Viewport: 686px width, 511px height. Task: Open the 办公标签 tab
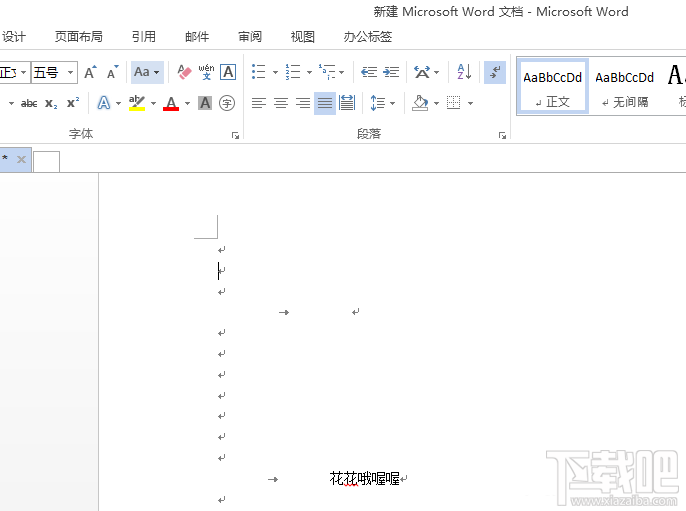[368, 37]
